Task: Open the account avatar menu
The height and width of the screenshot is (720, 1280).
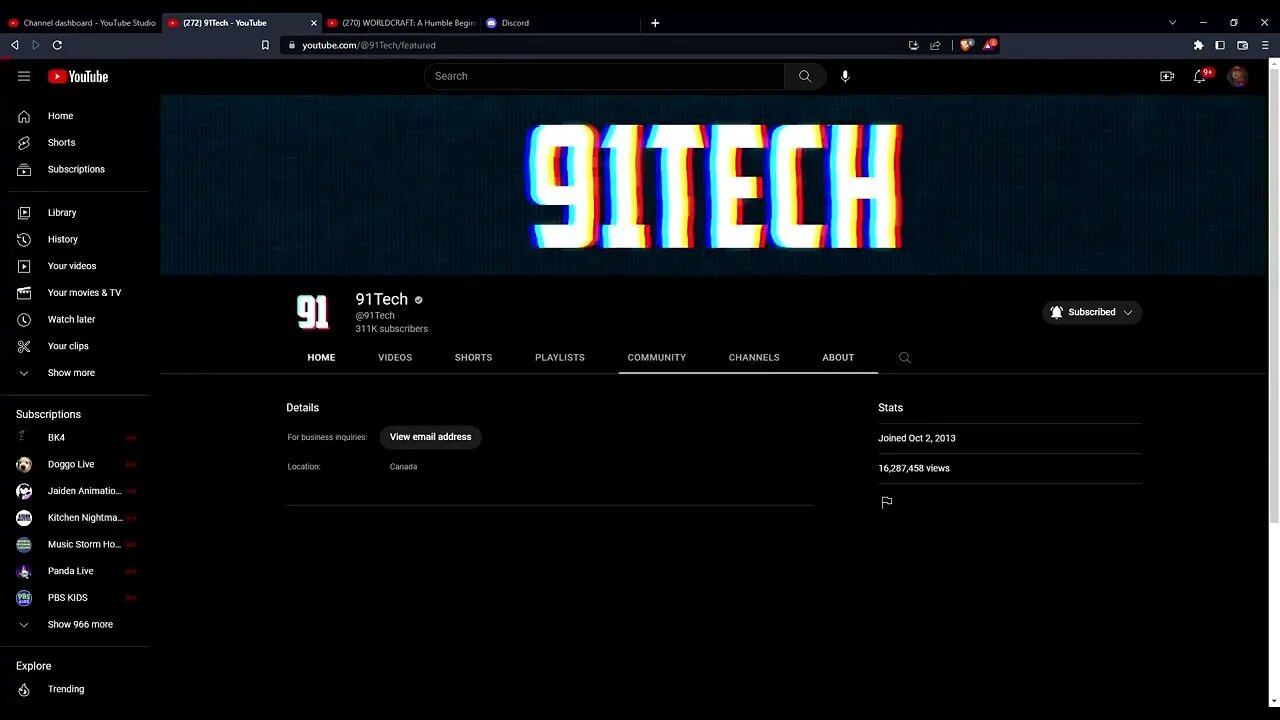Action: [x=1238, y=76]
